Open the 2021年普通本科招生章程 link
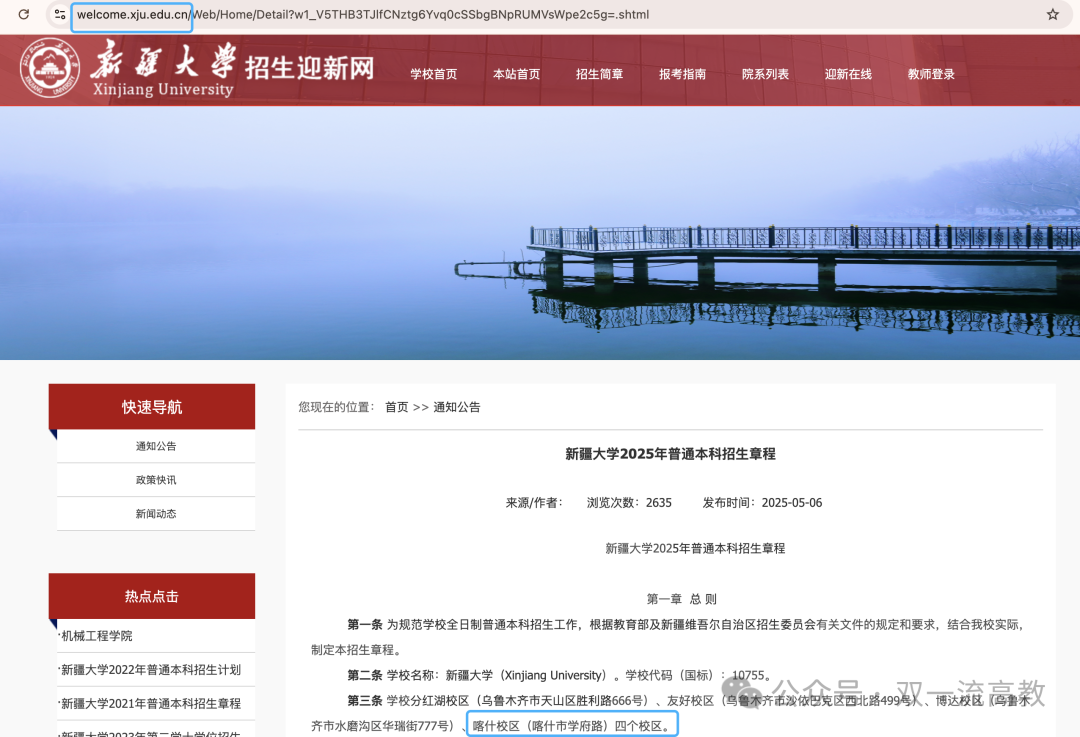 (151, 703)
